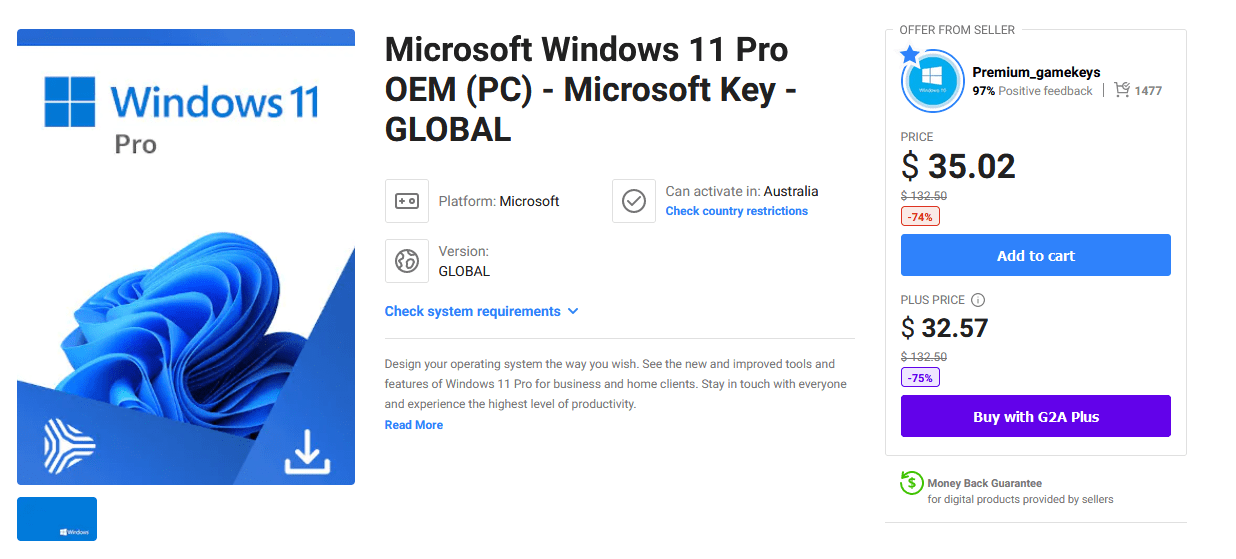Click the Money Back Guarantee icon
The image size is (1236, 559).
pos(911,483)
